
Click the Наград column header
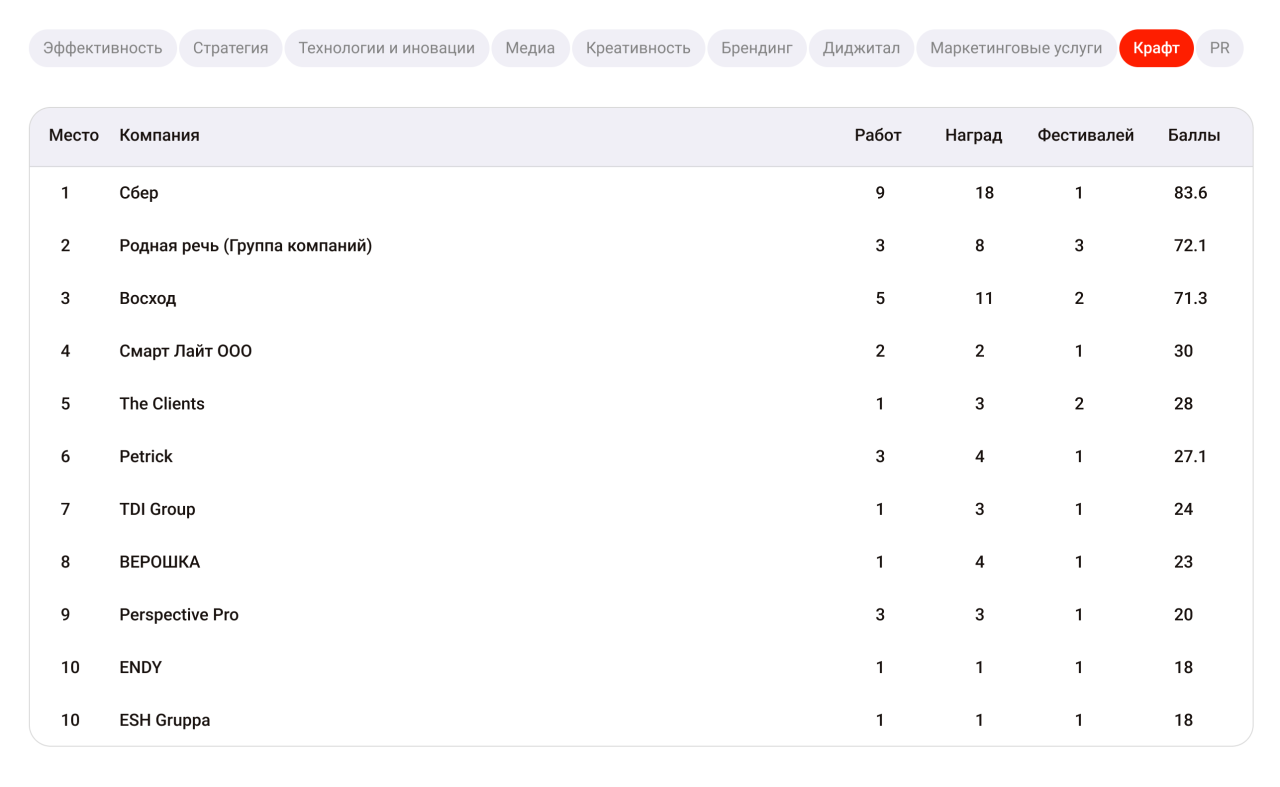pyautogui.click(x=973, y=136)
